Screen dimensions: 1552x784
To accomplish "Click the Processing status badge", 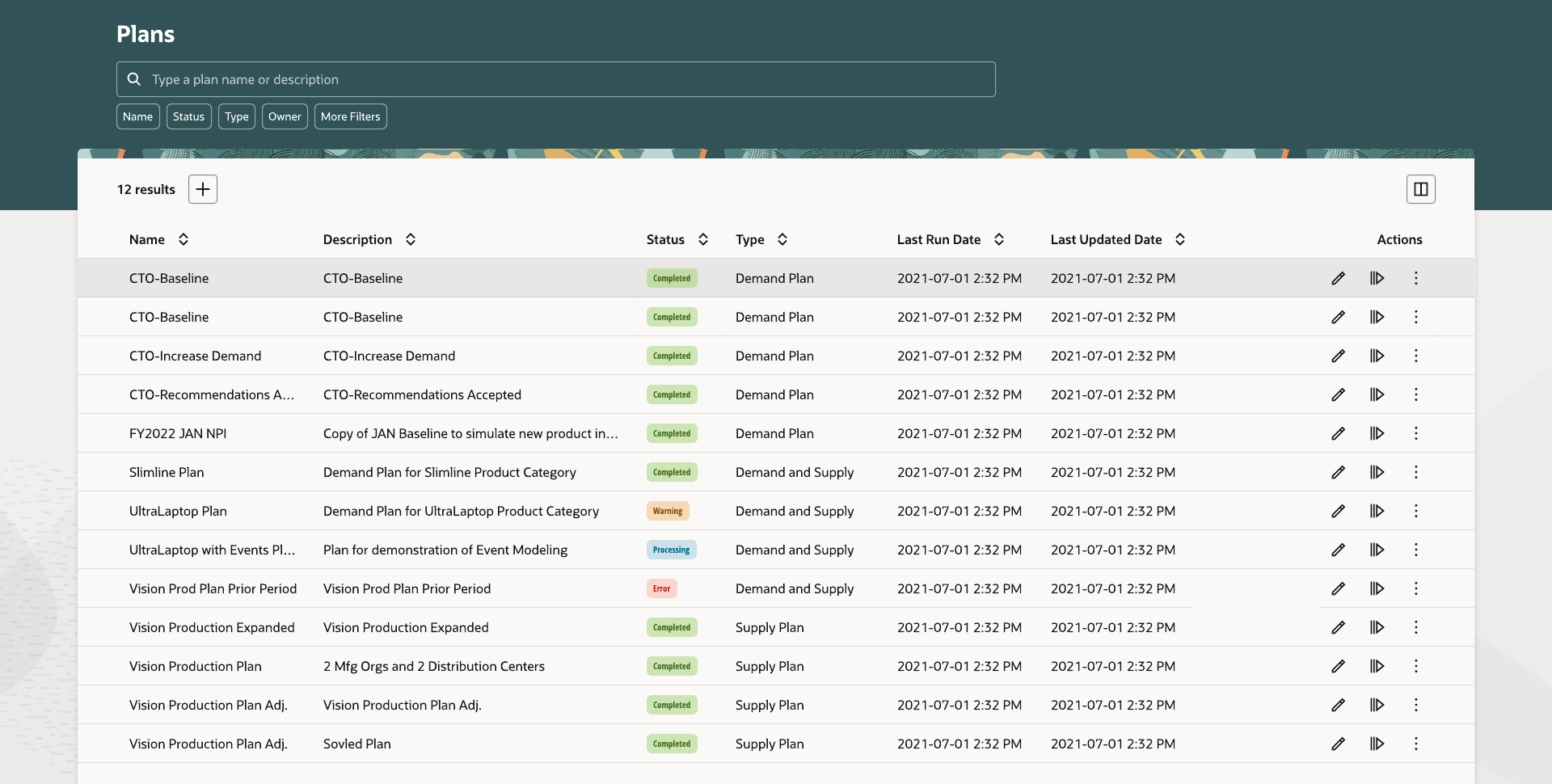I will click(672, 550).
